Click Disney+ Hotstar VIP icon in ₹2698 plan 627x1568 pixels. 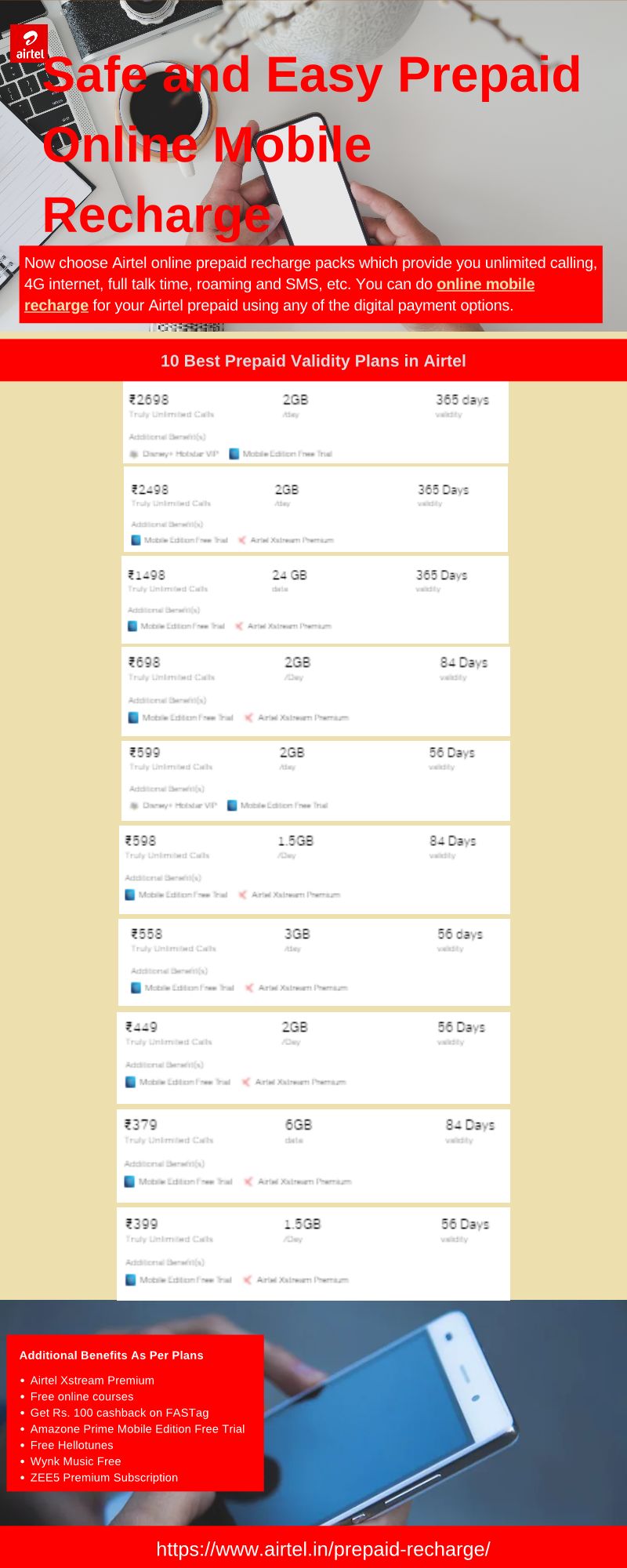click(x=134, y=454)
